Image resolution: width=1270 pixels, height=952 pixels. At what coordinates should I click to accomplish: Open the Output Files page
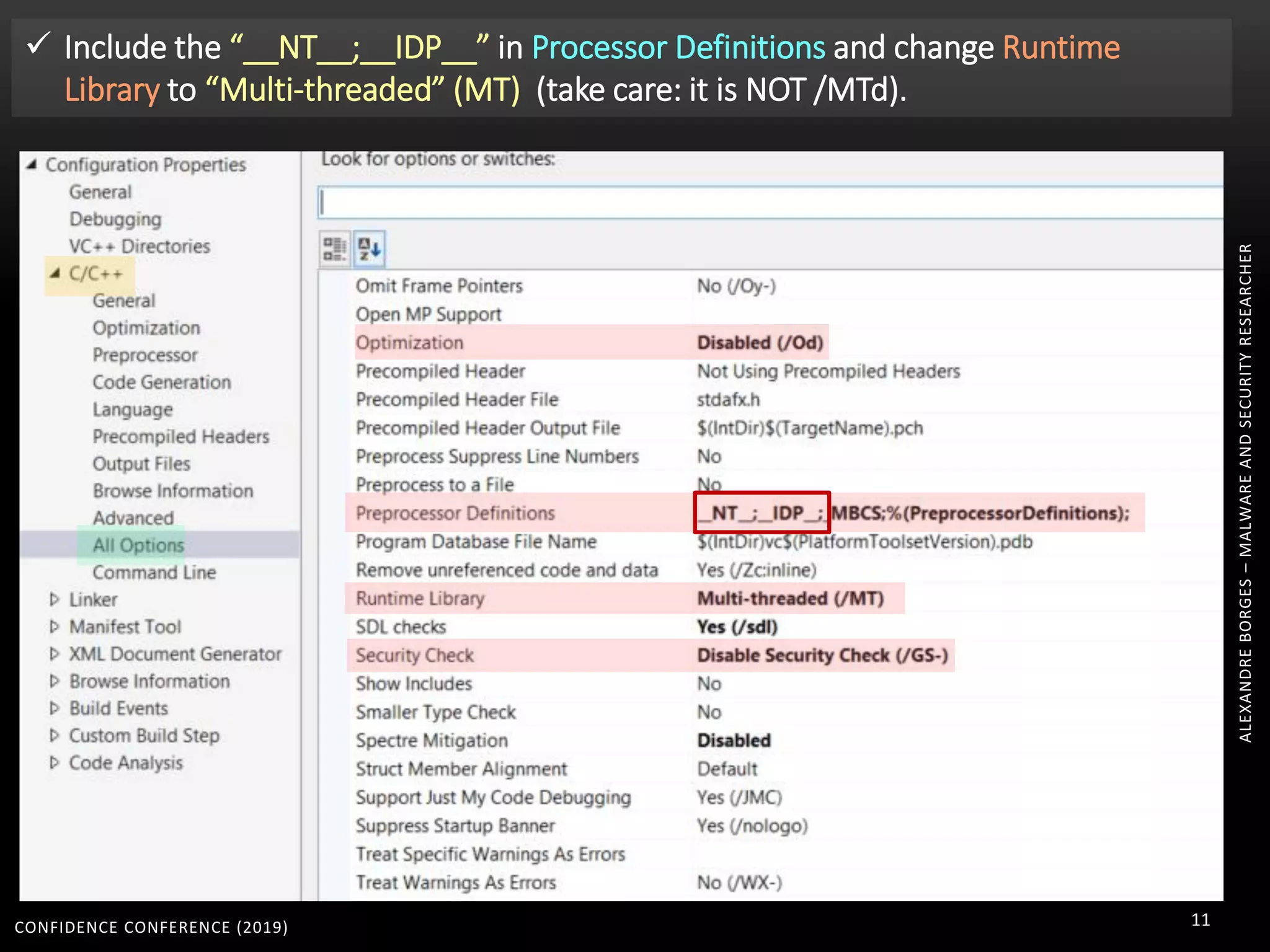tap(141, 464)
